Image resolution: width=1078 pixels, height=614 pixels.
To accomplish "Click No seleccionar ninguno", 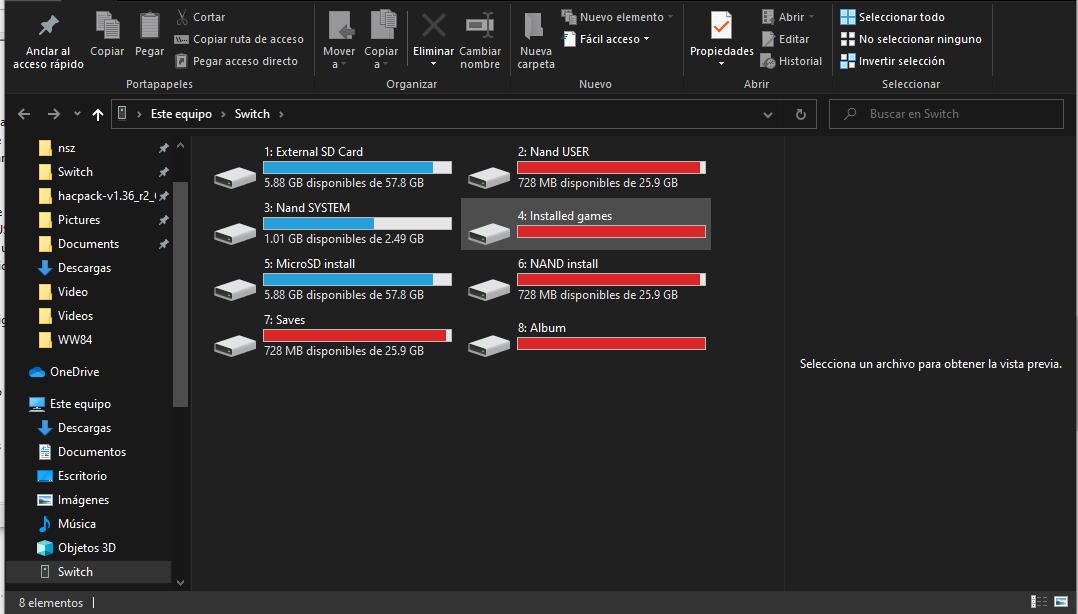I will point(911,39).
